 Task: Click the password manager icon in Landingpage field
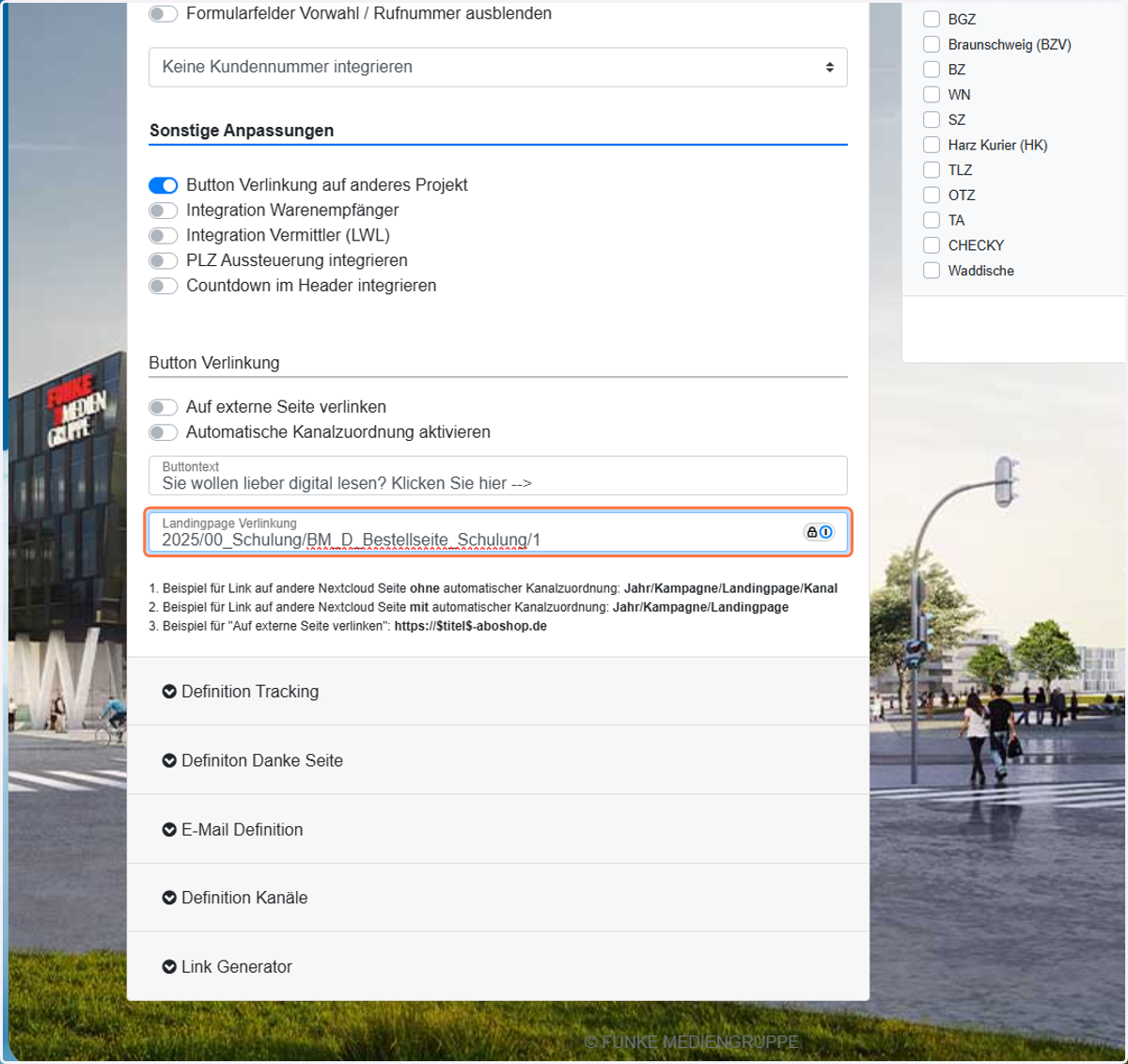(x=819, y=532)
